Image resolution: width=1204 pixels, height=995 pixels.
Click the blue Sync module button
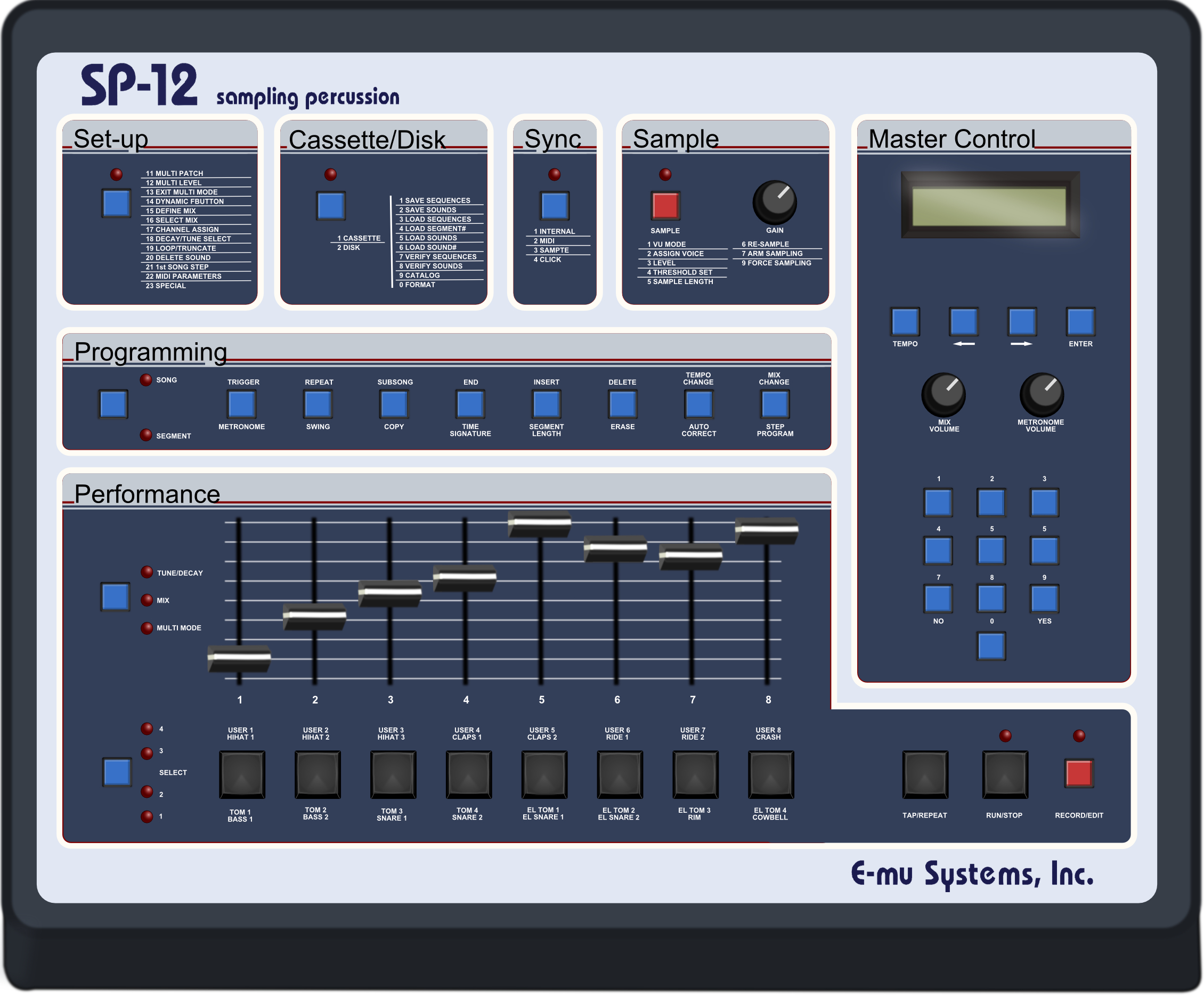tap(555, 205)
